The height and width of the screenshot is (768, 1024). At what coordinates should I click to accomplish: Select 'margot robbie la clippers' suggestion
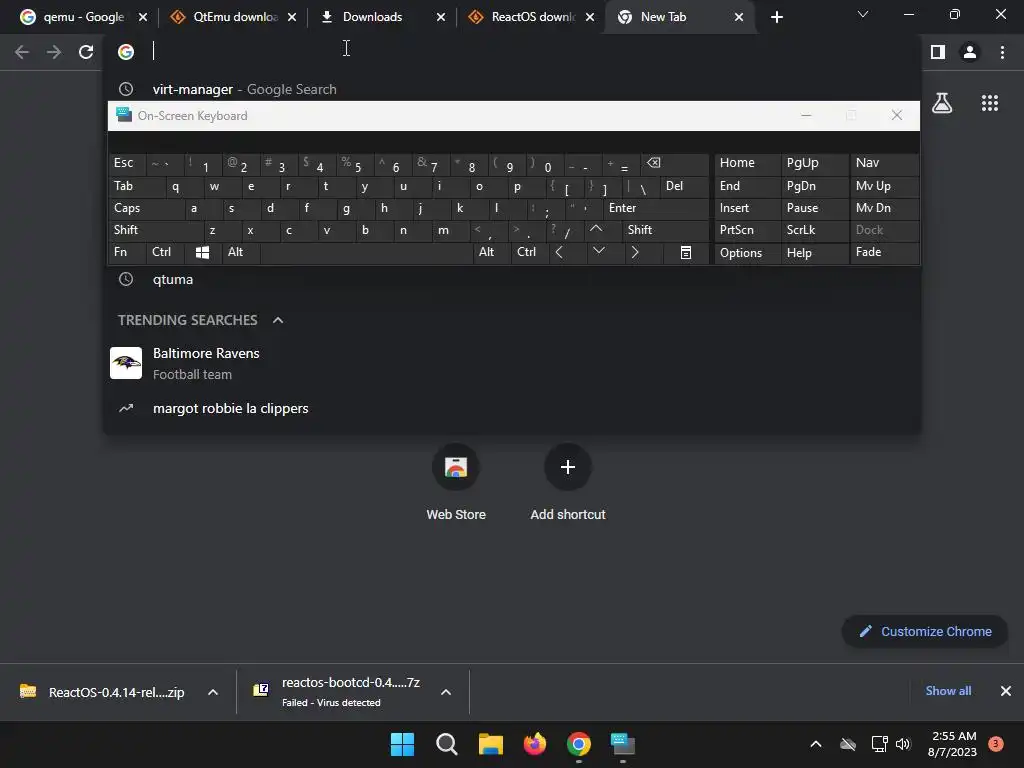pyautogui.click(x=513, y=408)
